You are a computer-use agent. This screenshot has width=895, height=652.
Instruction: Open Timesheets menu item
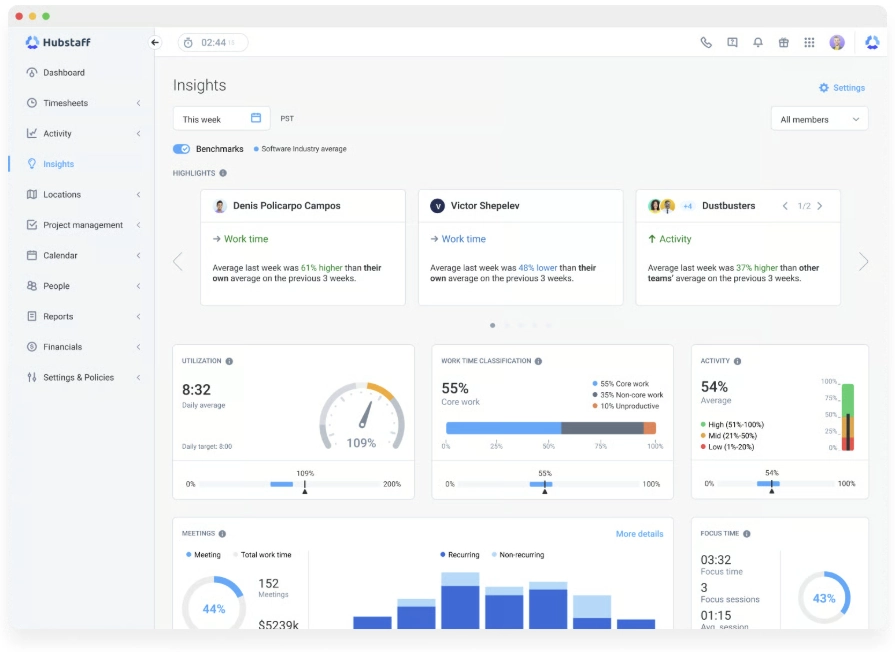(x=66, y=103)
